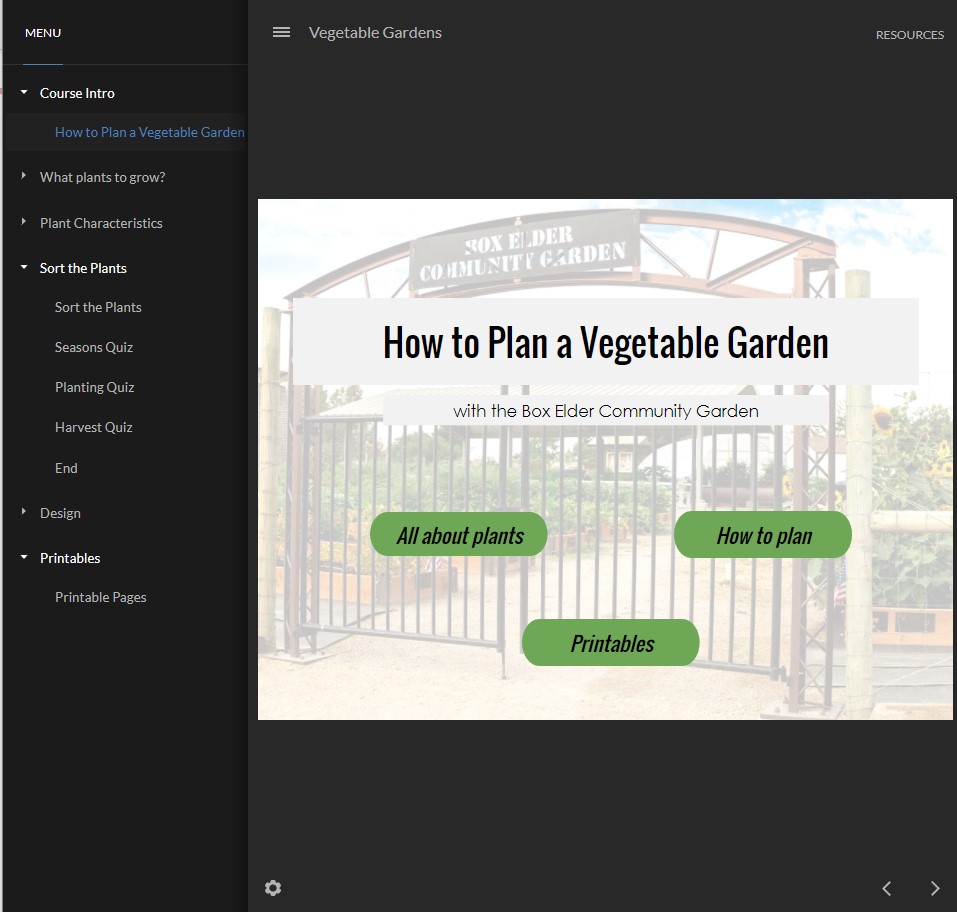Viewport: 957px width, 912px height.
Task: Advance with the next slide arrow
Action: point(935,888)
